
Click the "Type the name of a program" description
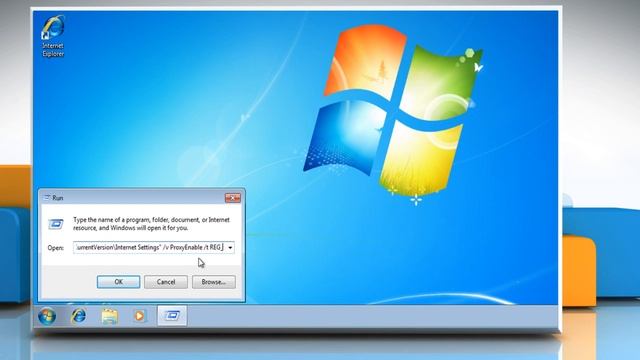click(x=151, y=224)
